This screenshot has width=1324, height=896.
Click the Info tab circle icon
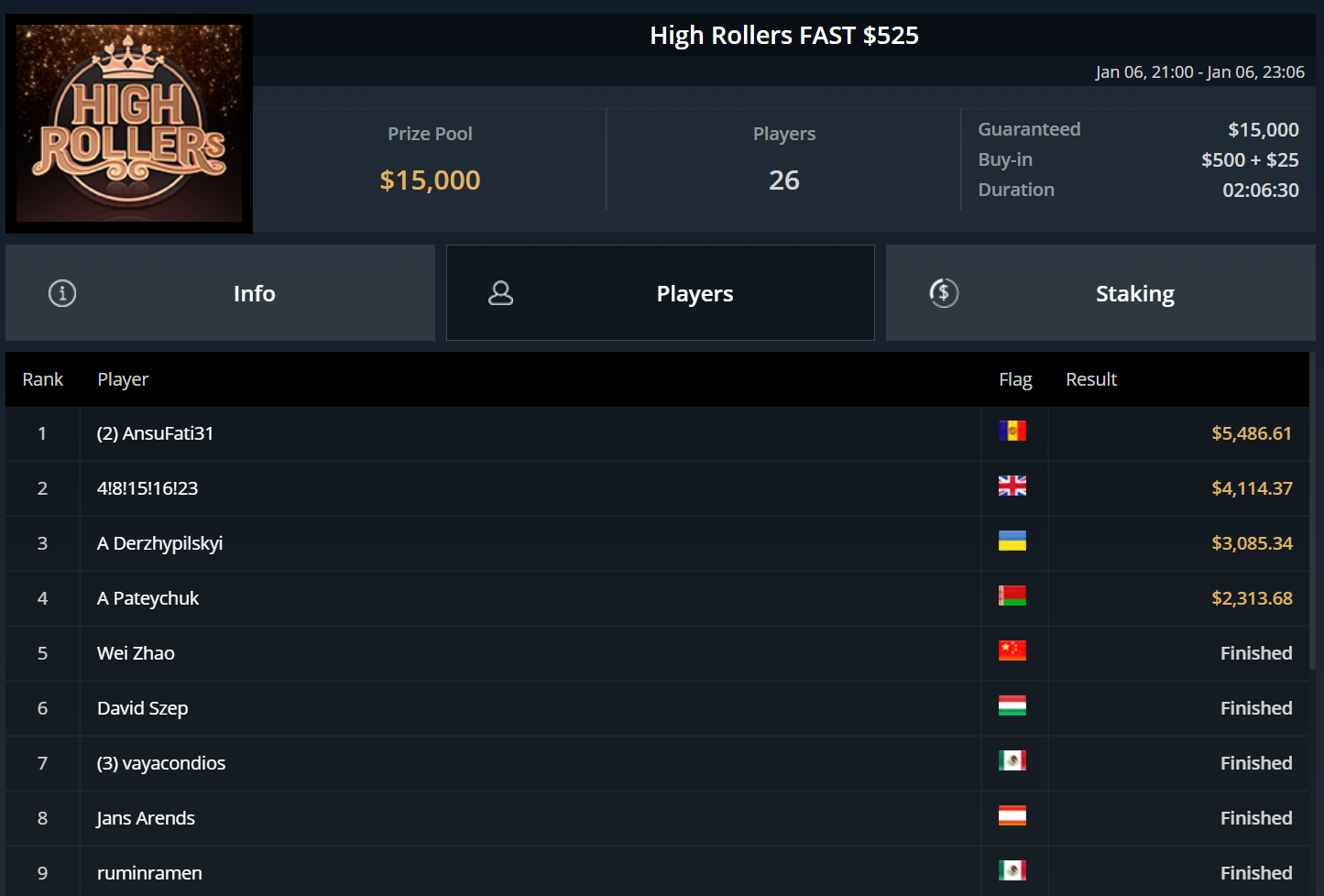point(62,293)
